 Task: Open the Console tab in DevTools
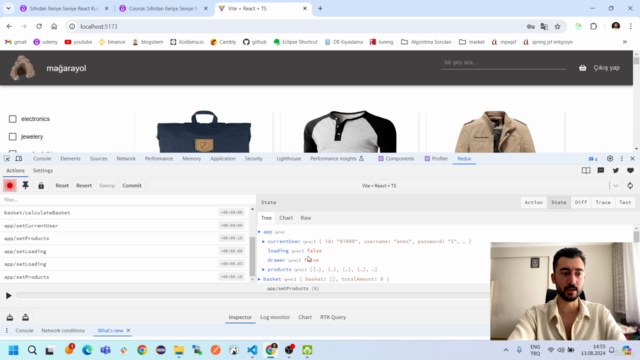tap(42, 159)
